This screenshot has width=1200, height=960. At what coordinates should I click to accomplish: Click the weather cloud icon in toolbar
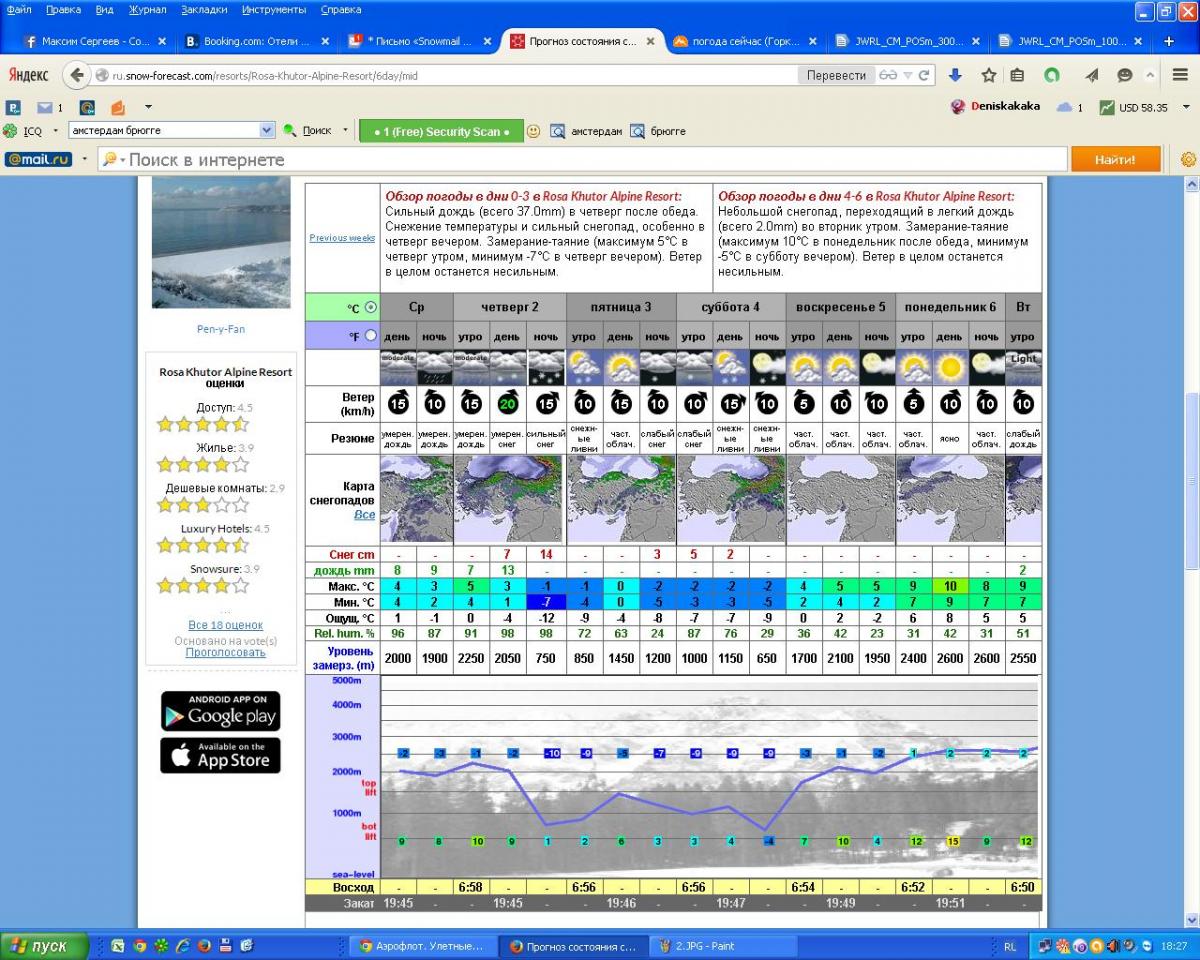1065,107
